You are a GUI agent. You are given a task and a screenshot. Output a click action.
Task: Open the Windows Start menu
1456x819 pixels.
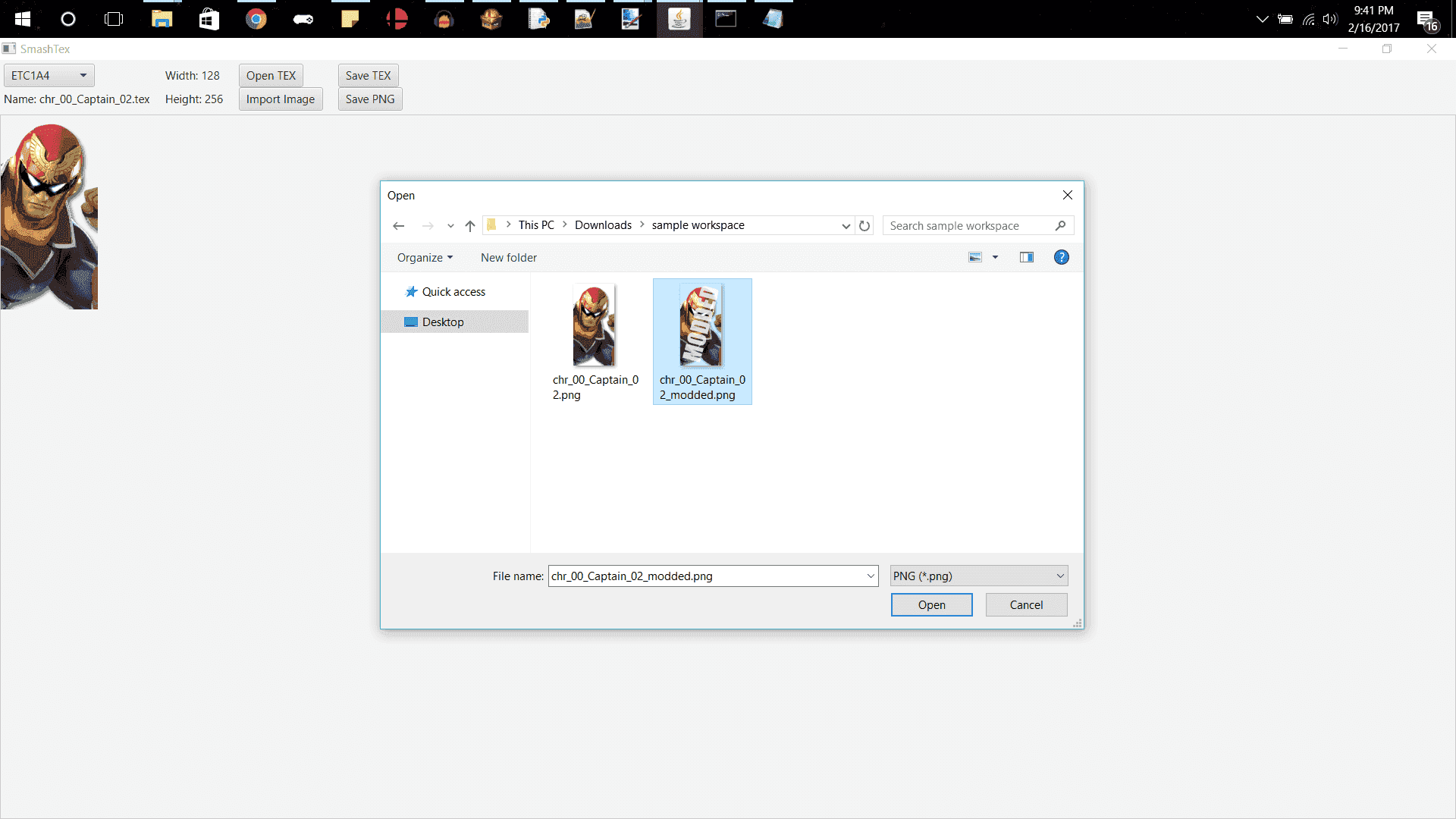tap(23, 19)
